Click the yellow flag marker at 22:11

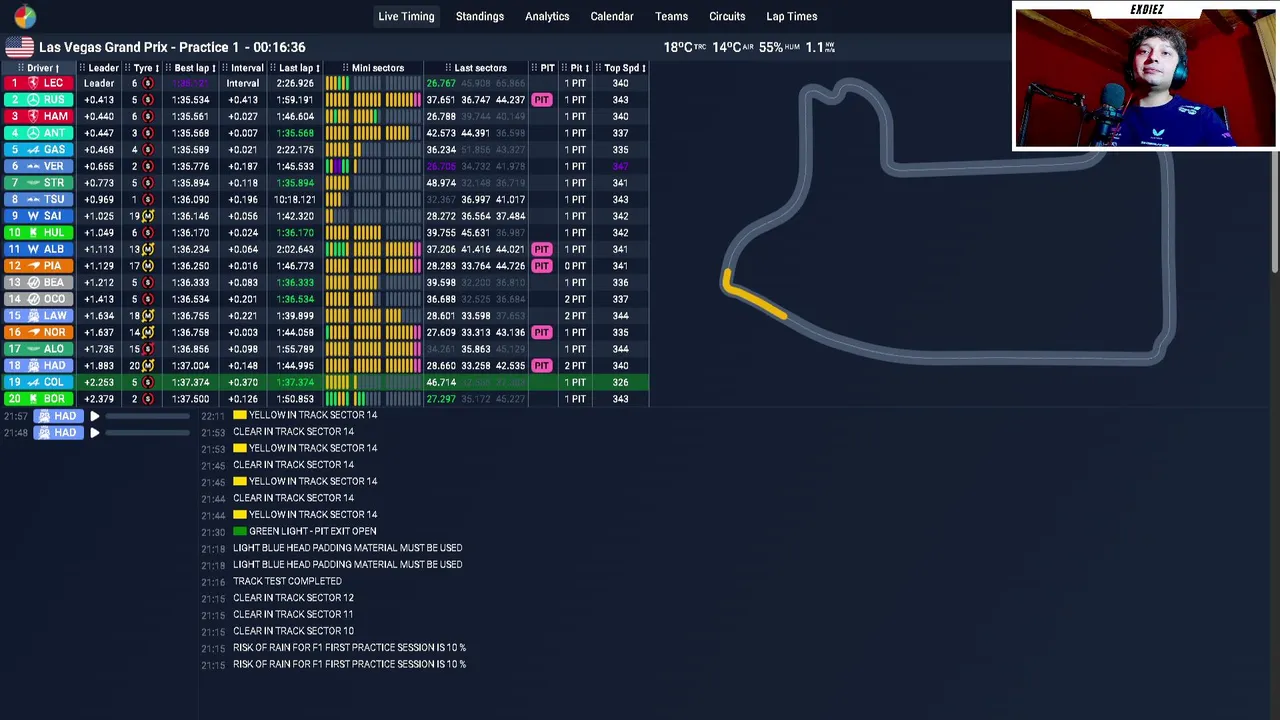point(240,415)
